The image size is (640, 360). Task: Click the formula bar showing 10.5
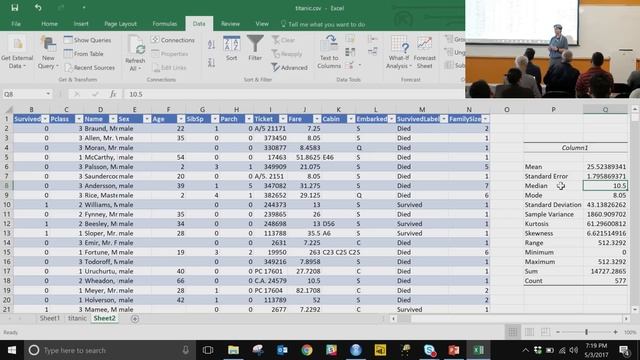294,94
